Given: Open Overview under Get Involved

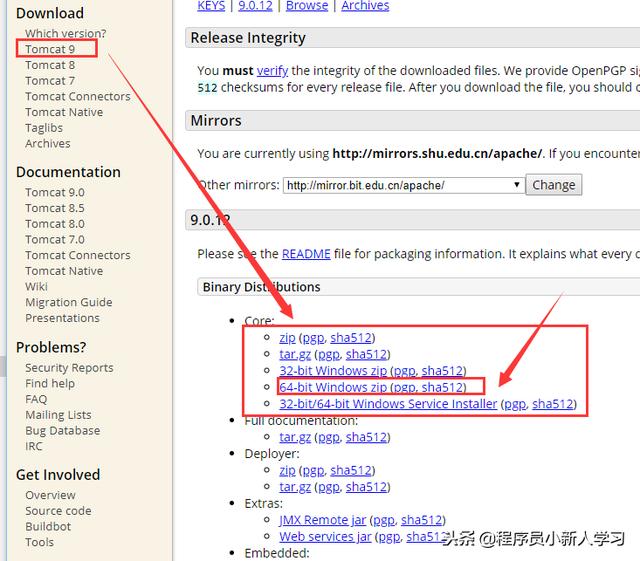Looking at the screenshot, I should click(x=50, y=495).
